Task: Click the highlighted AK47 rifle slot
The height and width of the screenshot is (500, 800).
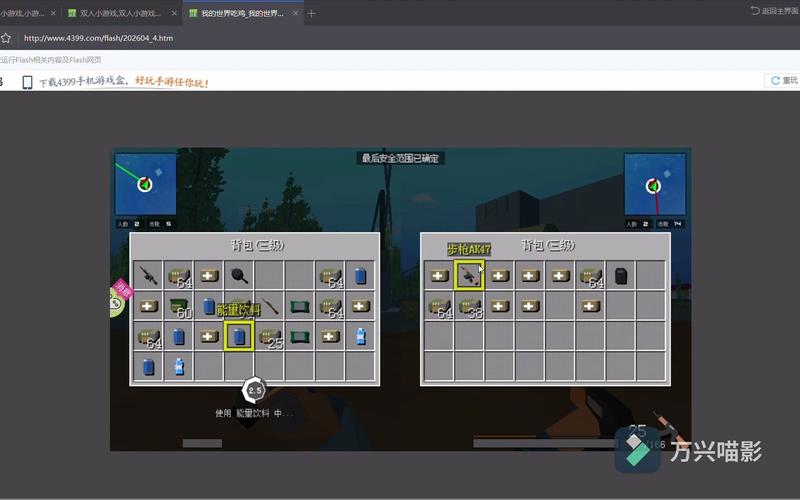Action: pos(469,276)
